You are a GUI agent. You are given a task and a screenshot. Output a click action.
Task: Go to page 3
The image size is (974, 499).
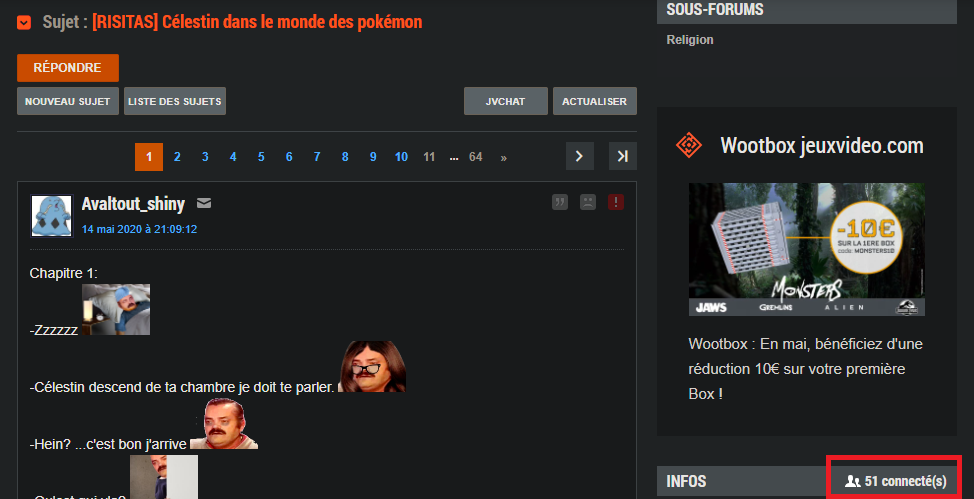point(205,157)
